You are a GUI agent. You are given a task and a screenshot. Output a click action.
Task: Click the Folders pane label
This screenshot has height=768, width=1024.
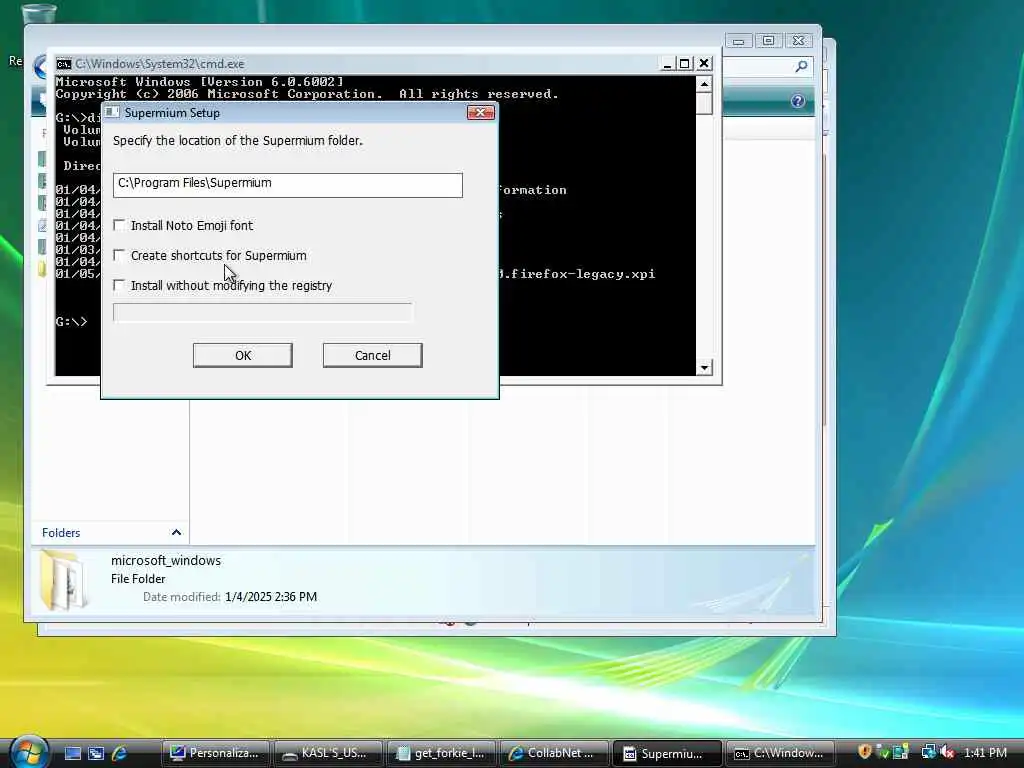click(x=61, y=533)
